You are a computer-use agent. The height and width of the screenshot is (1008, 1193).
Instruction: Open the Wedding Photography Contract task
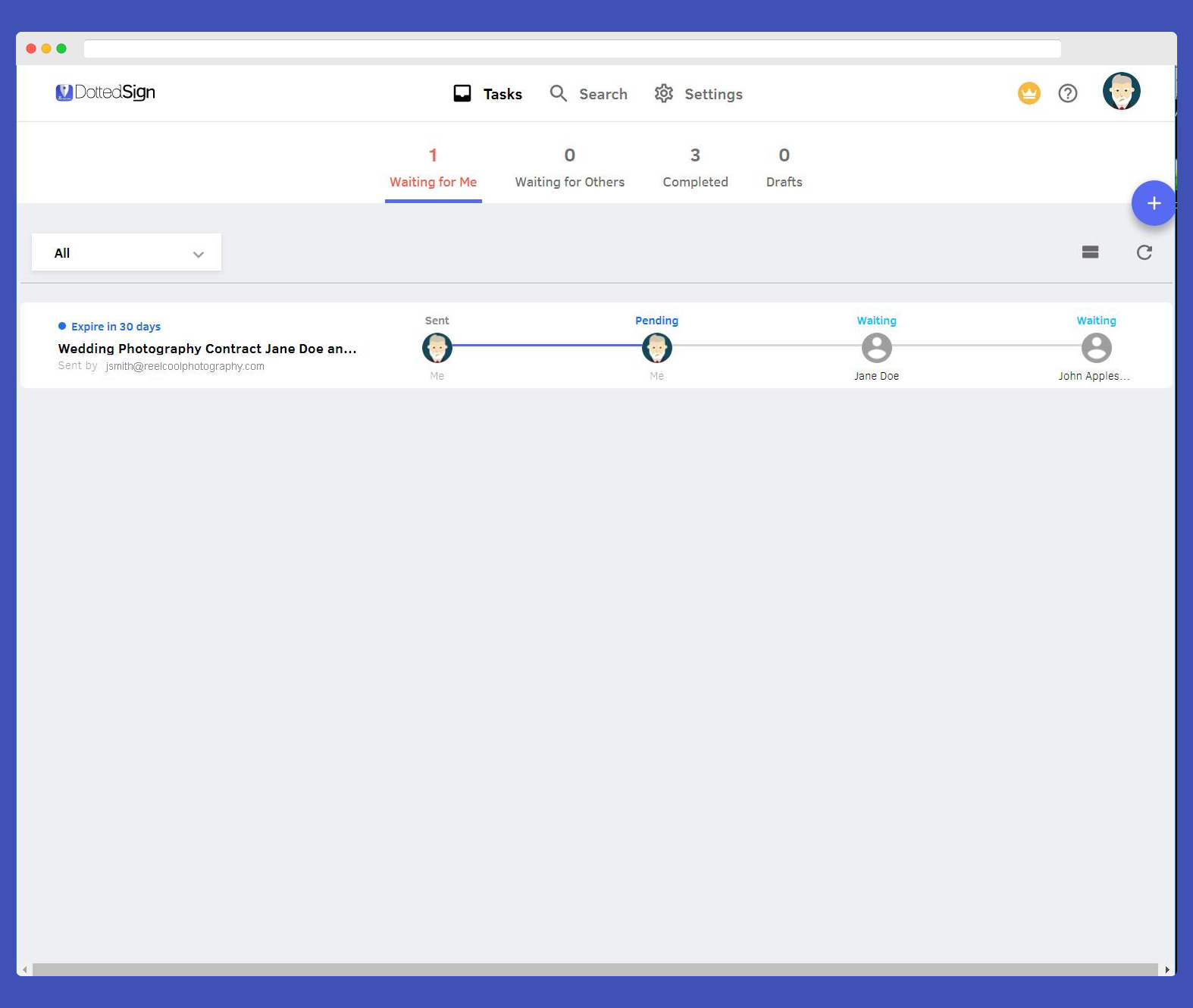point(207,349)
